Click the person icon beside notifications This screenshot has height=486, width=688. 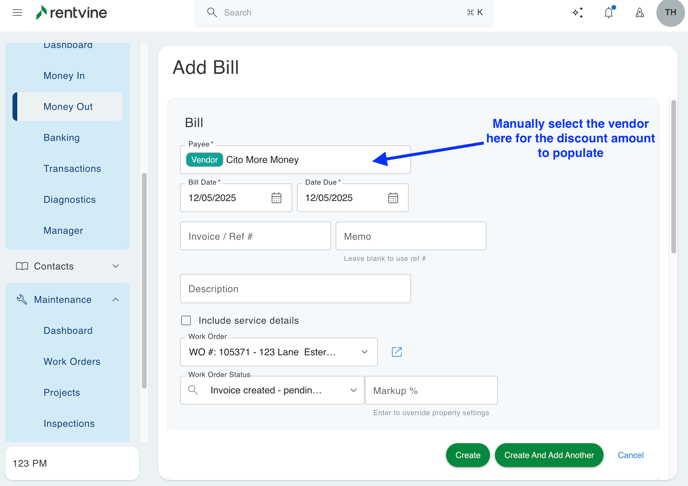pyautogui.click(x=640, y=13)
